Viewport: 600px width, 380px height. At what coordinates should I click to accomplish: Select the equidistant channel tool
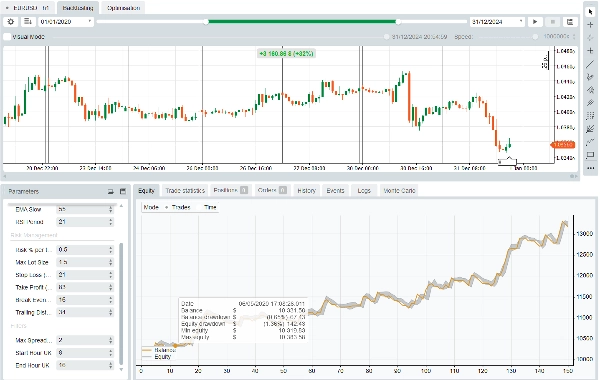tap(590, 103)
